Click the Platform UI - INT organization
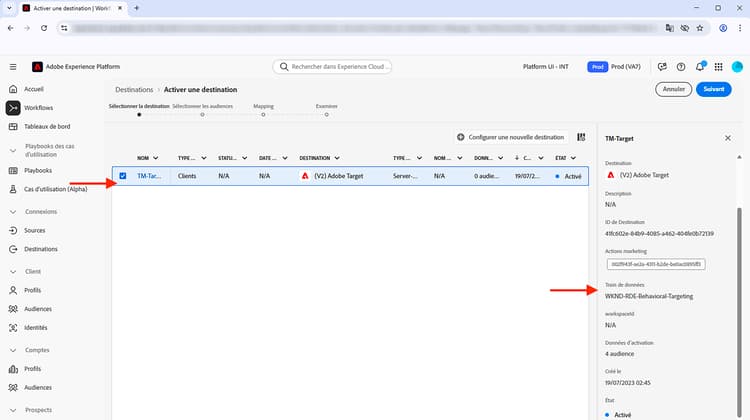 pyautogui.click(x=546, y=67)
